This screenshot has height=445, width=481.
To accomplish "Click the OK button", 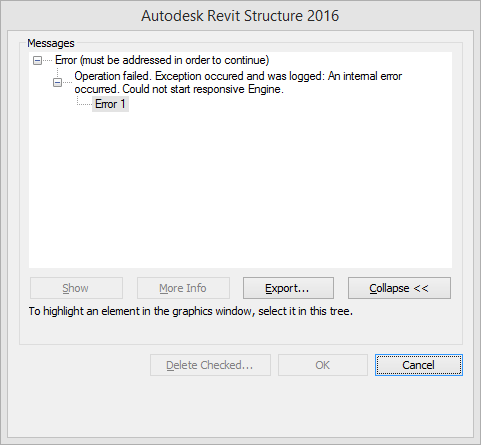I will 323,365.
